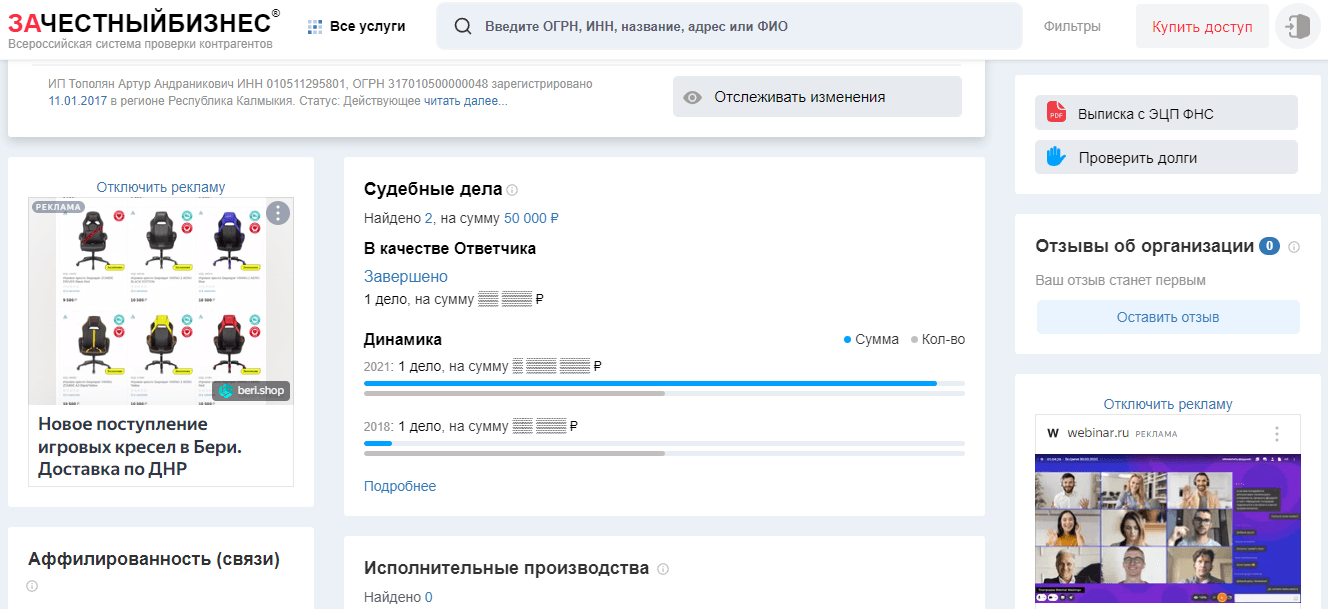The image size is (1328, 609).
Task: Toggle the Сумма legend in Динамика
Action: pos(871,339)
